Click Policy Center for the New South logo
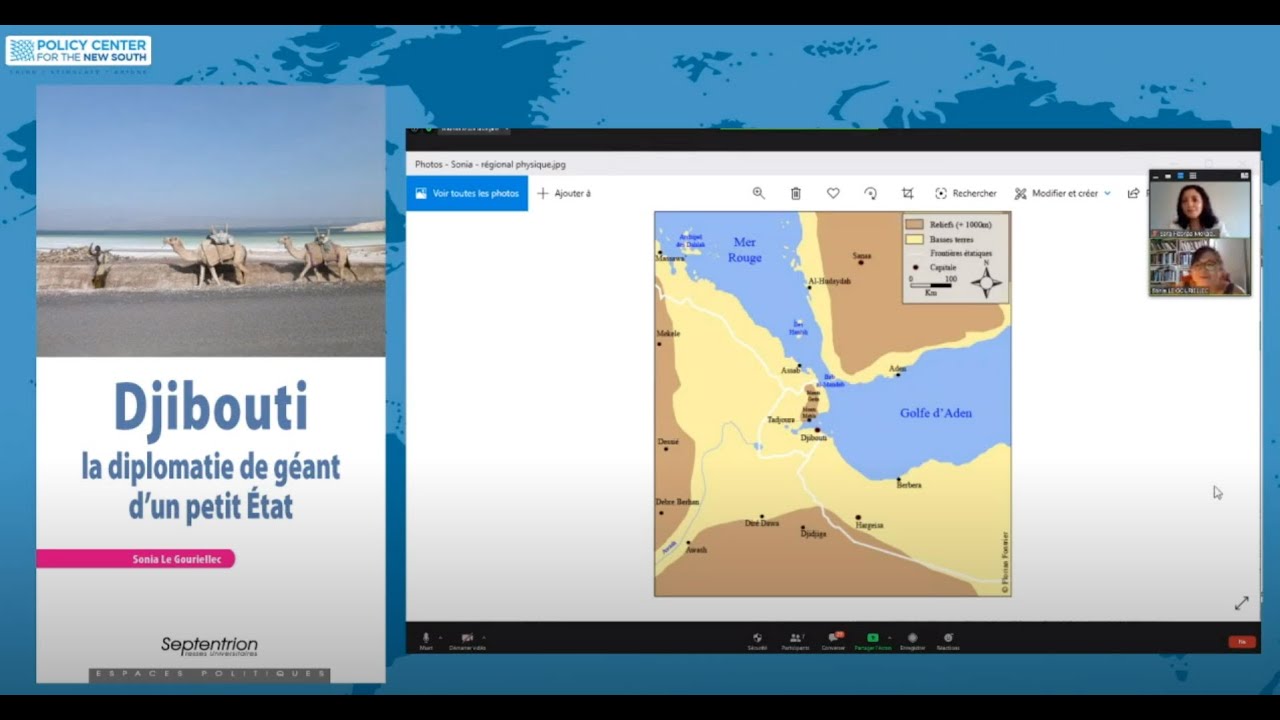Image resolution: width=1280 pixels, height=720 pixels. [78, 52]
